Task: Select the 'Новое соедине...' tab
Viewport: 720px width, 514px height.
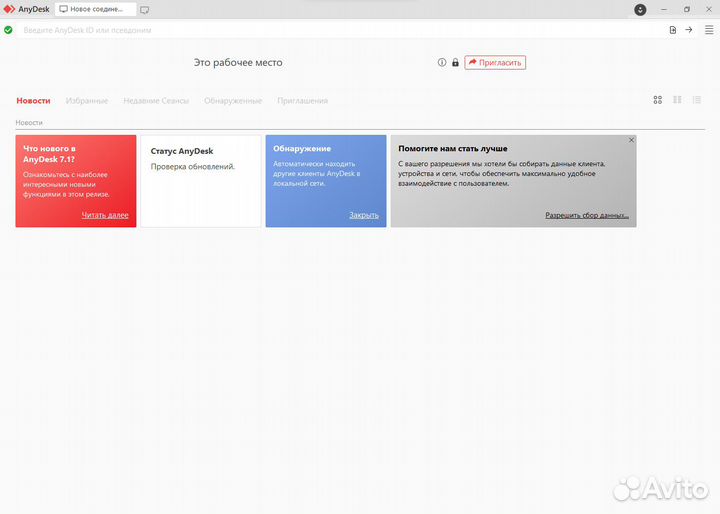Action: (x=96, y=9)
